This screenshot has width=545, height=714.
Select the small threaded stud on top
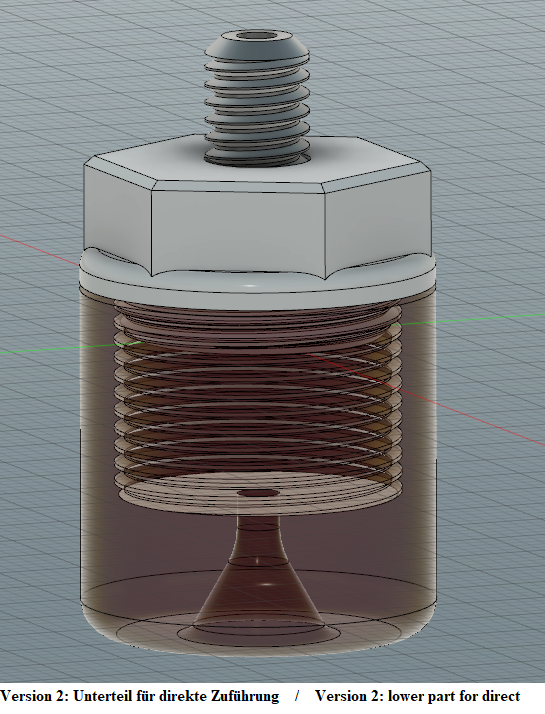tap(257, 98)
